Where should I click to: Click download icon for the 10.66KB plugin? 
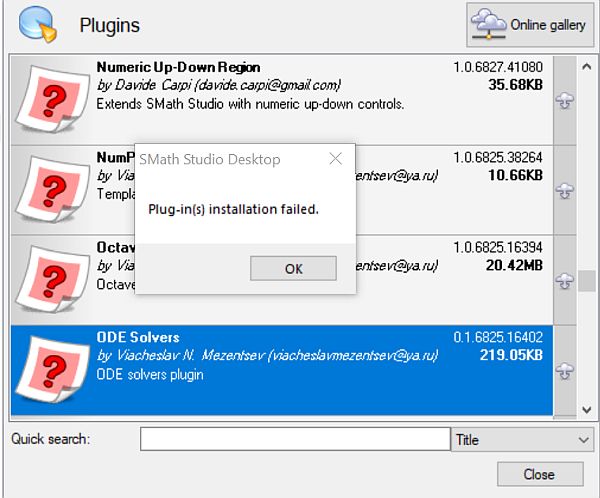[x=564, y=190]
